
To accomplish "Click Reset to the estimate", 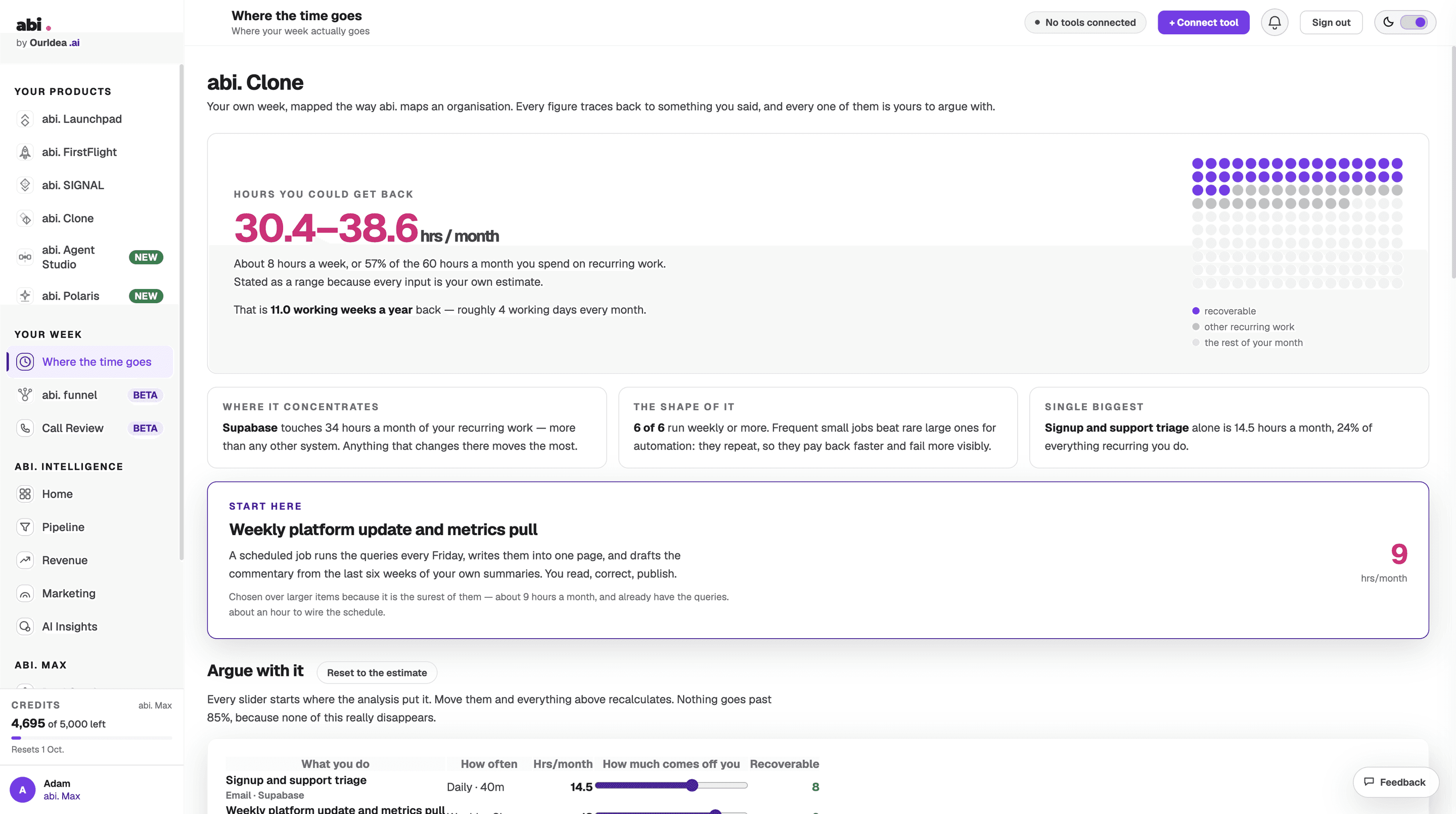I will 377,673.
